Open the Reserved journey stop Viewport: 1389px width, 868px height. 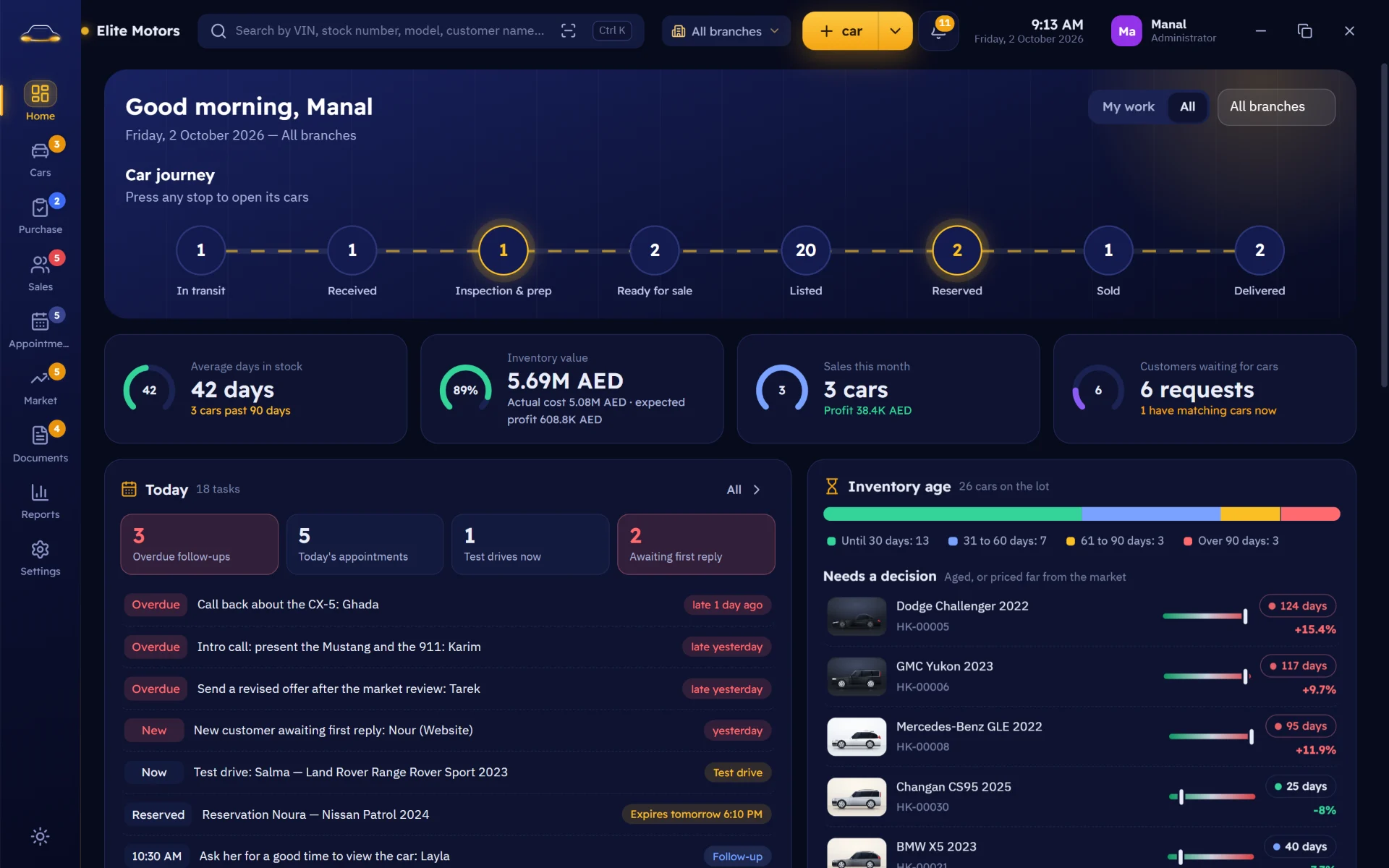[957, 250]
